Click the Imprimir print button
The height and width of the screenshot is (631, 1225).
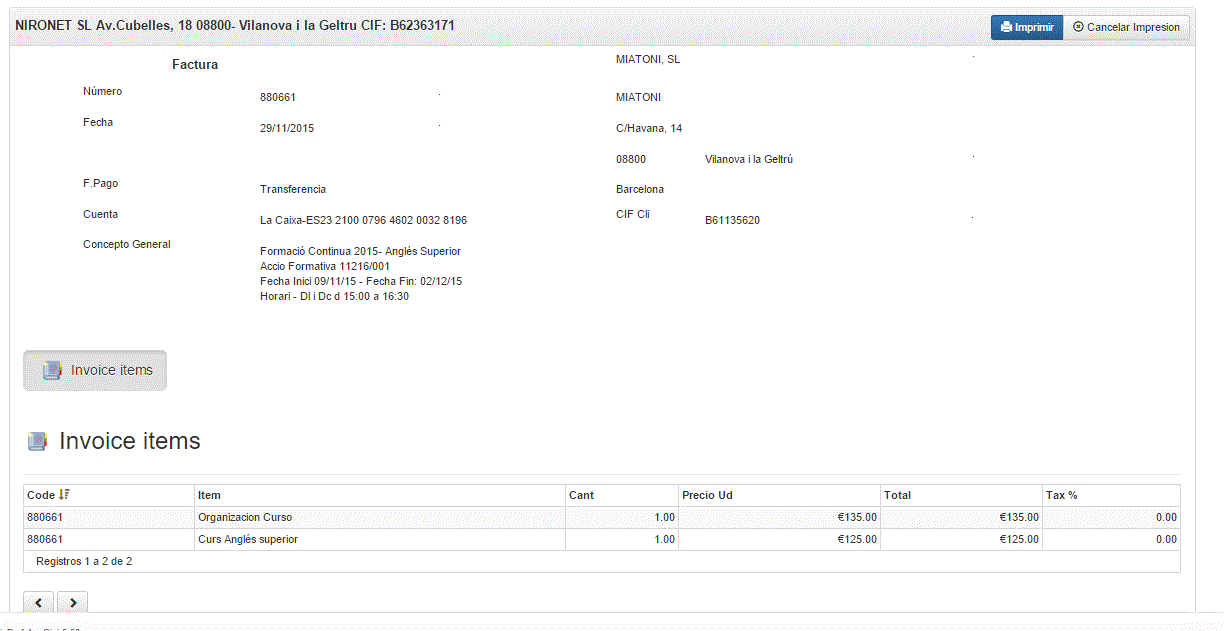tap(1027, 27)
